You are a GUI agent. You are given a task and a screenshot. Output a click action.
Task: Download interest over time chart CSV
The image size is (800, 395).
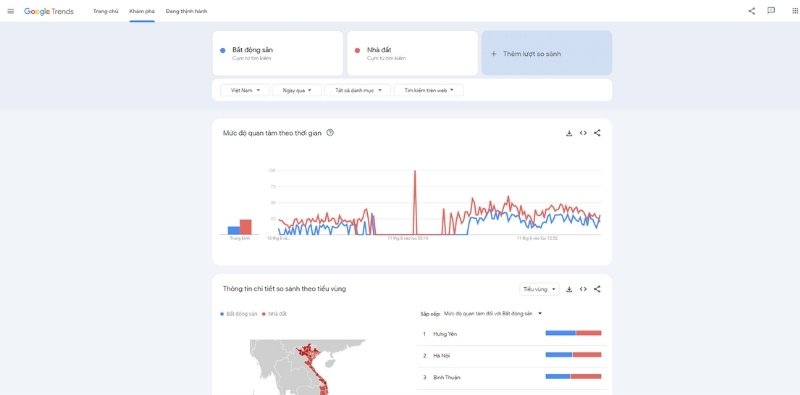569,133
